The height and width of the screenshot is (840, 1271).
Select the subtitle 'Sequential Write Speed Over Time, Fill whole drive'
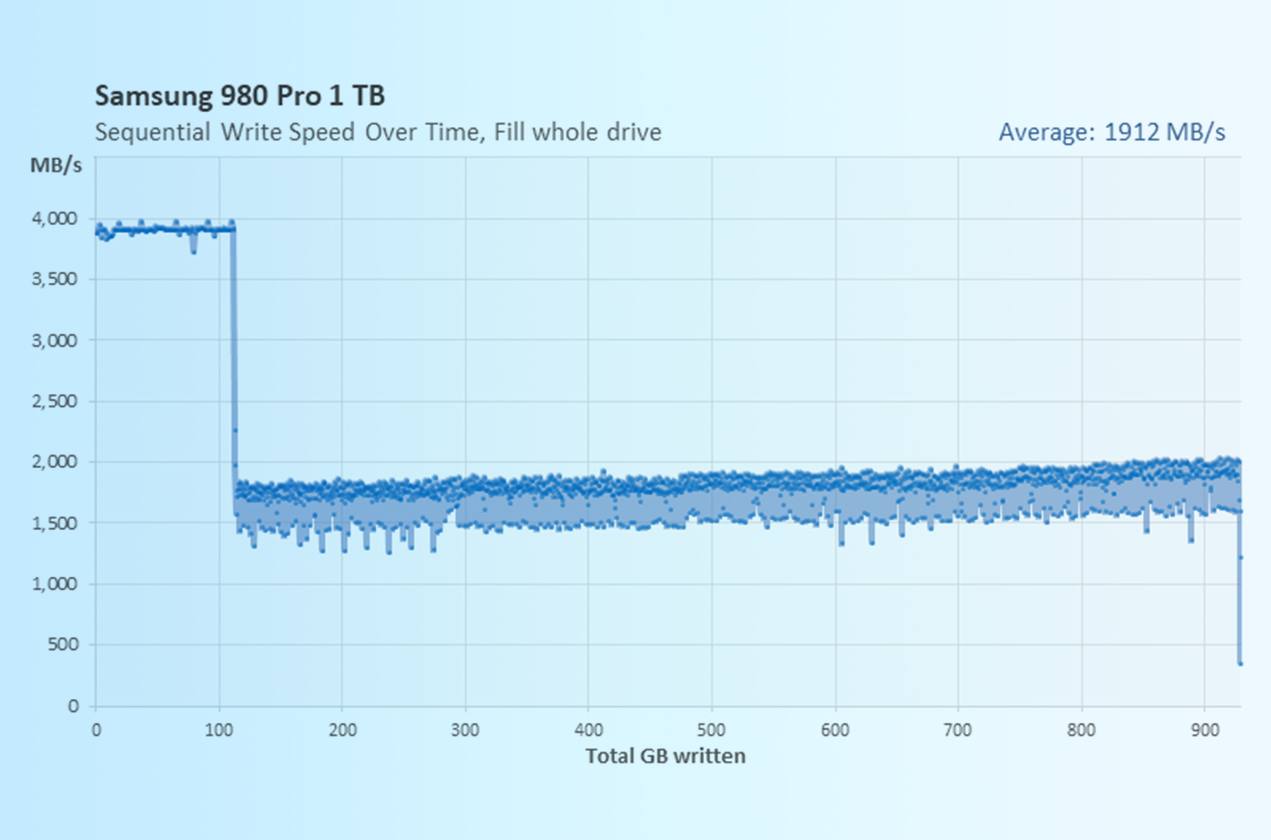coord(378,132)
